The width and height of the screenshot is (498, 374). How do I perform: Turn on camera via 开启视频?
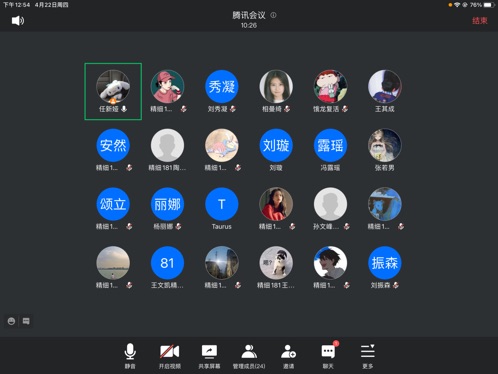point(170,356)
